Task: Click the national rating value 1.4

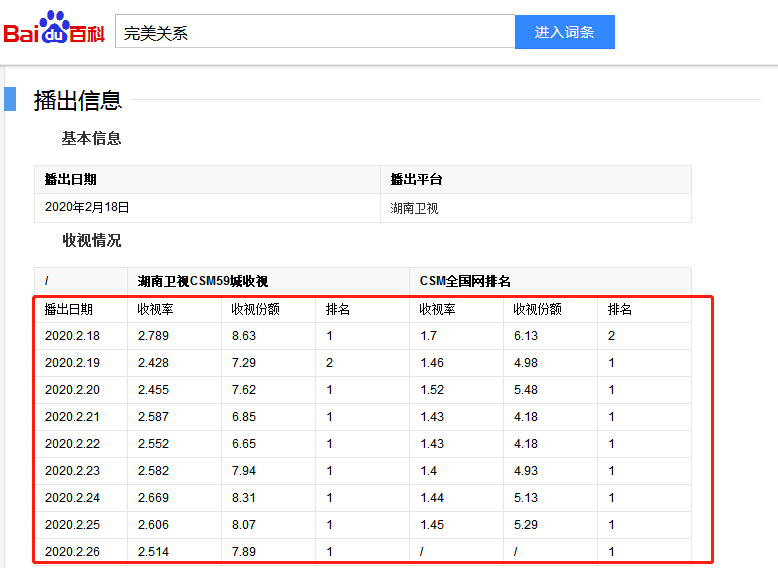Action: 428,471
